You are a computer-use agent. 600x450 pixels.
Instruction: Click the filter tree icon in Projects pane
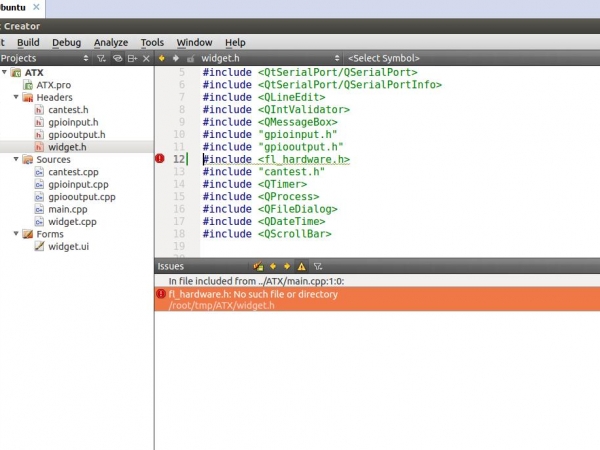pyautogui.click(x=101, y=59)
